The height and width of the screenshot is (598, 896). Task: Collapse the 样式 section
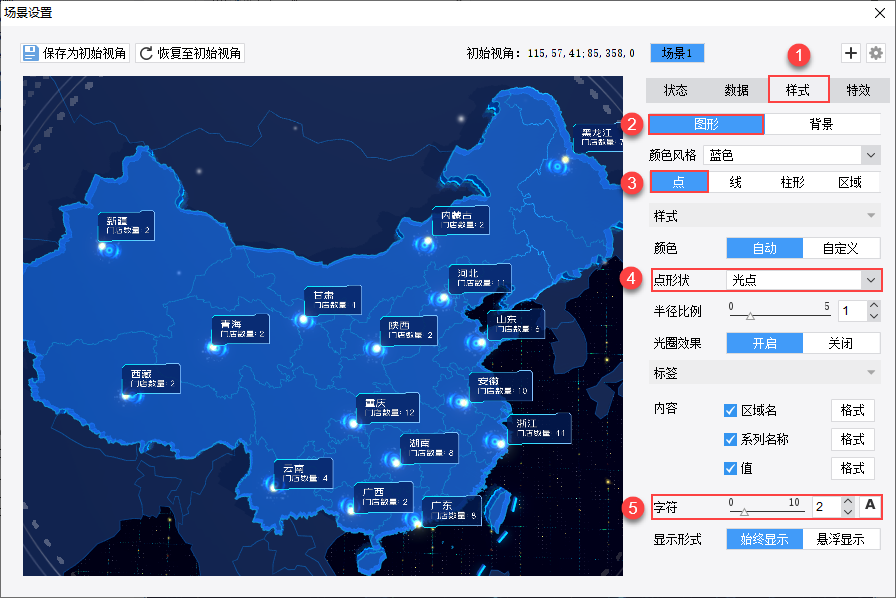(x=765, y=216)
